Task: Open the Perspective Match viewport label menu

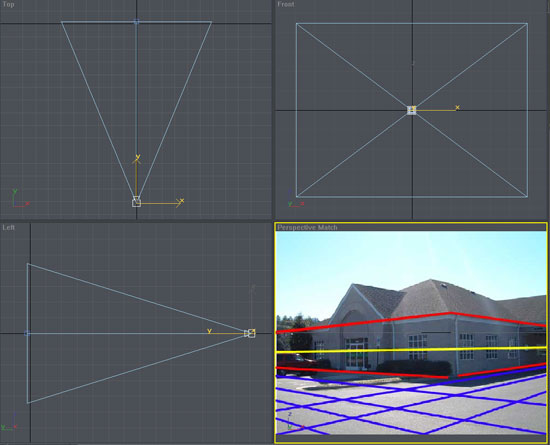Action: [x=307, y=227]
